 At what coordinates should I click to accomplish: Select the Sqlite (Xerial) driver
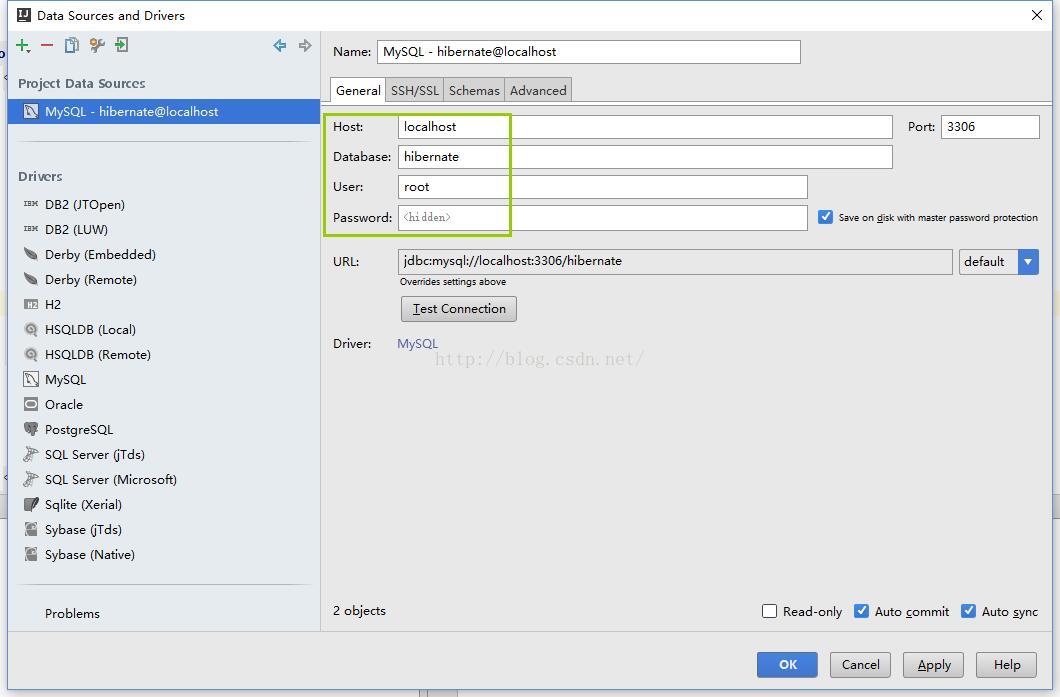click(x=83, y=504)
